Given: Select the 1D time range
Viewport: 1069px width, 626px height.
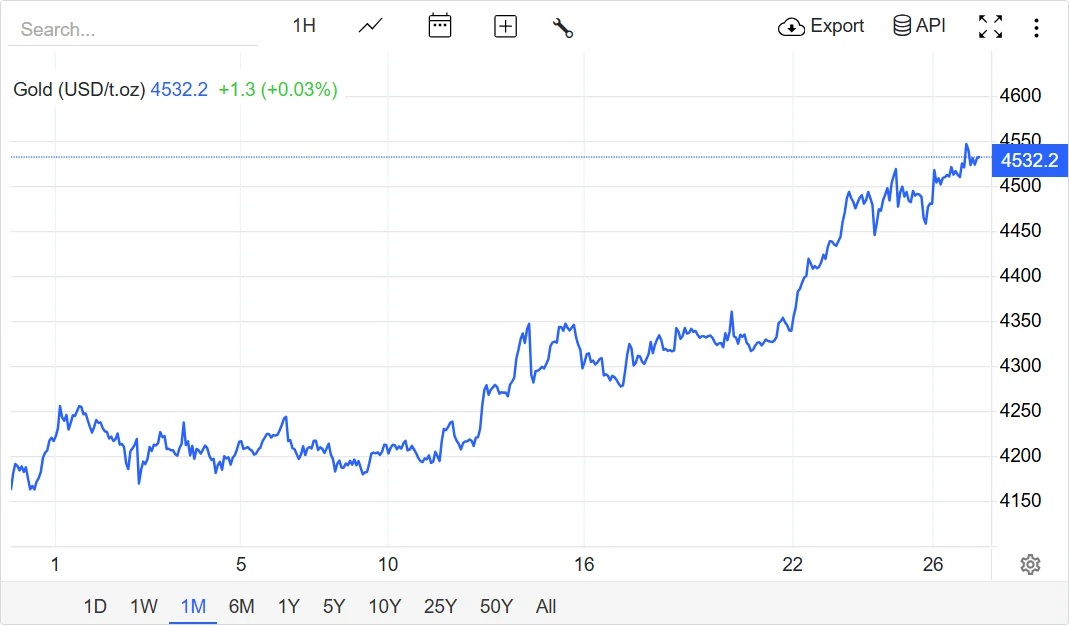Looking at the screenshot, I should (x=95, y=606).
